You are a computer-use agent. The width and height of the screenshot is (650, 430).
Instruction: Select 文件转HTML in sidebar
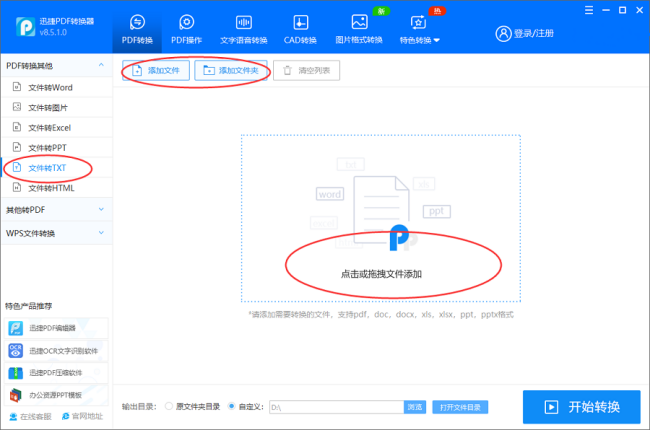coord(57,188)
